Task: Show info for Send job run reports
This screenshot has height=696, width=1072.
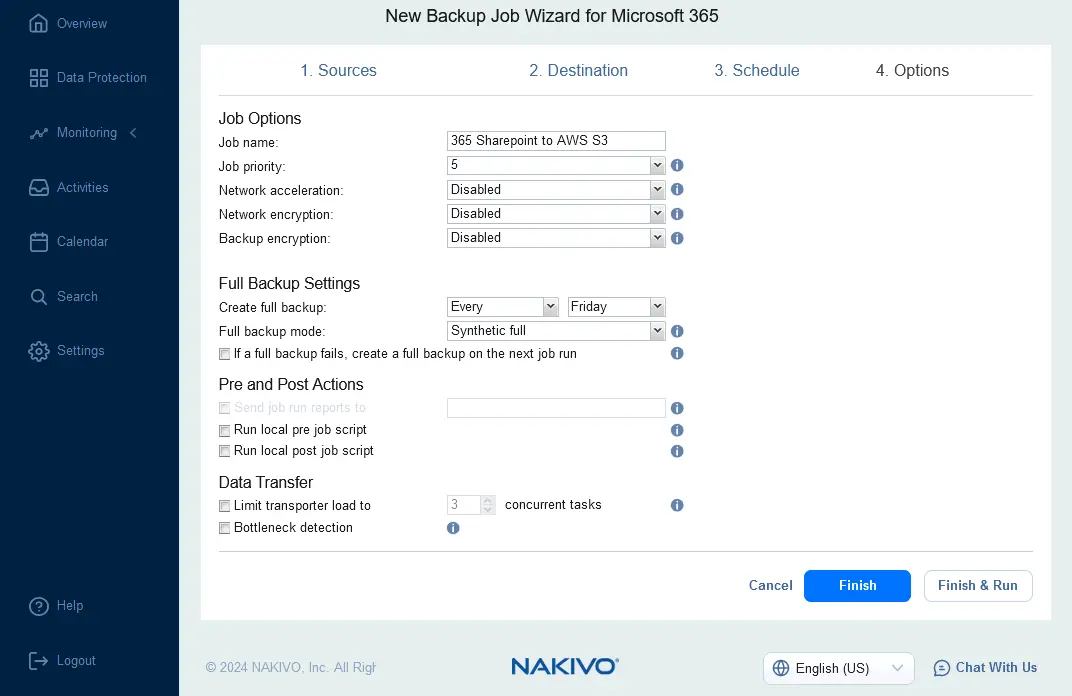Action: point(677,408)
